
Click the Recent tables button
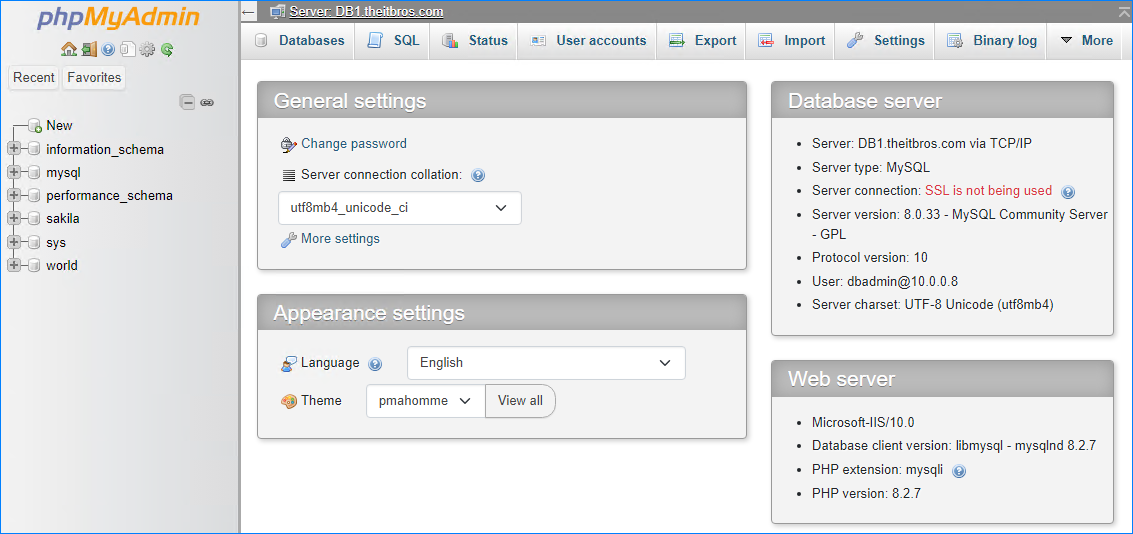point(34,77)
